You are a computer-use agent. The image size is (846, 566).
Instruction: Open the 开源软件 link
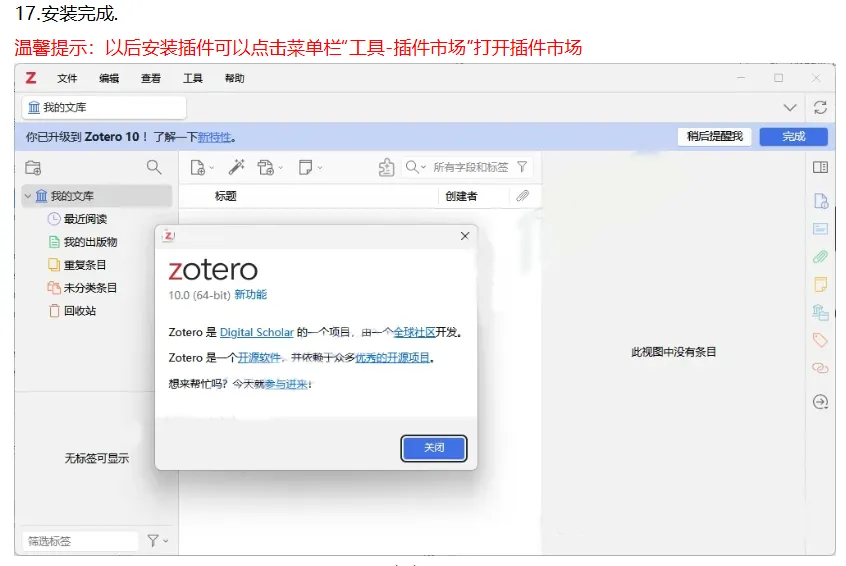260,358
